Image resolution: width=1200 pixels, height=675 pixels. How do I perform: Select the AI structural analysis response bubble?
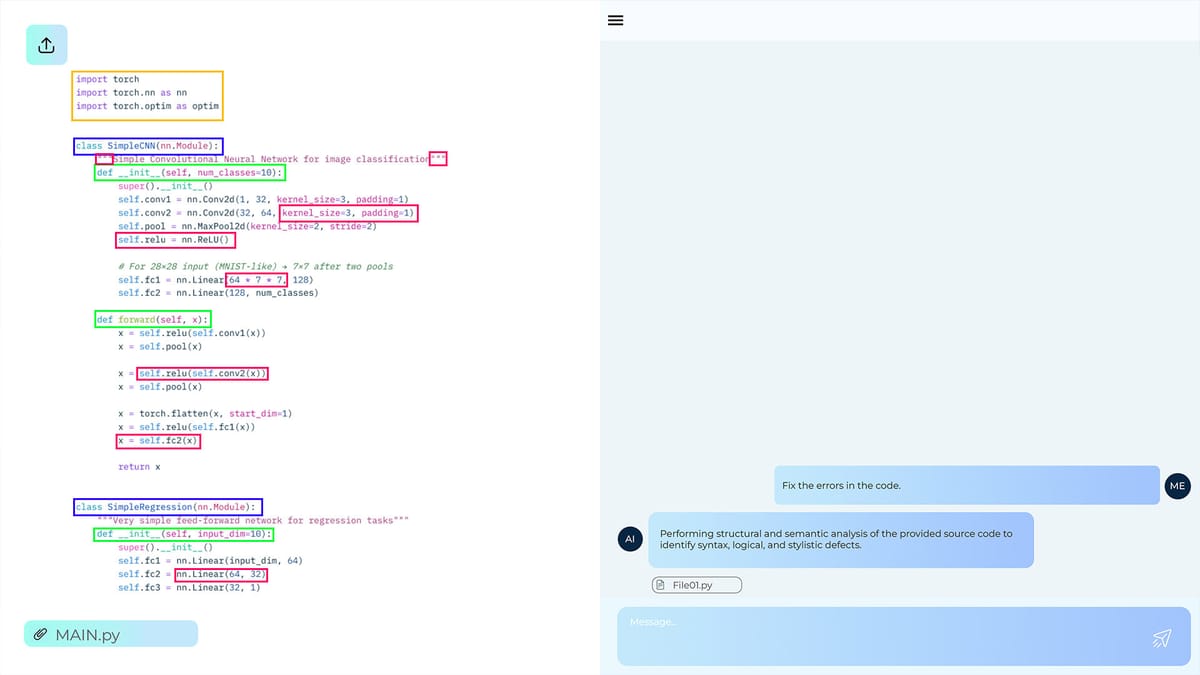coord(840,540)
